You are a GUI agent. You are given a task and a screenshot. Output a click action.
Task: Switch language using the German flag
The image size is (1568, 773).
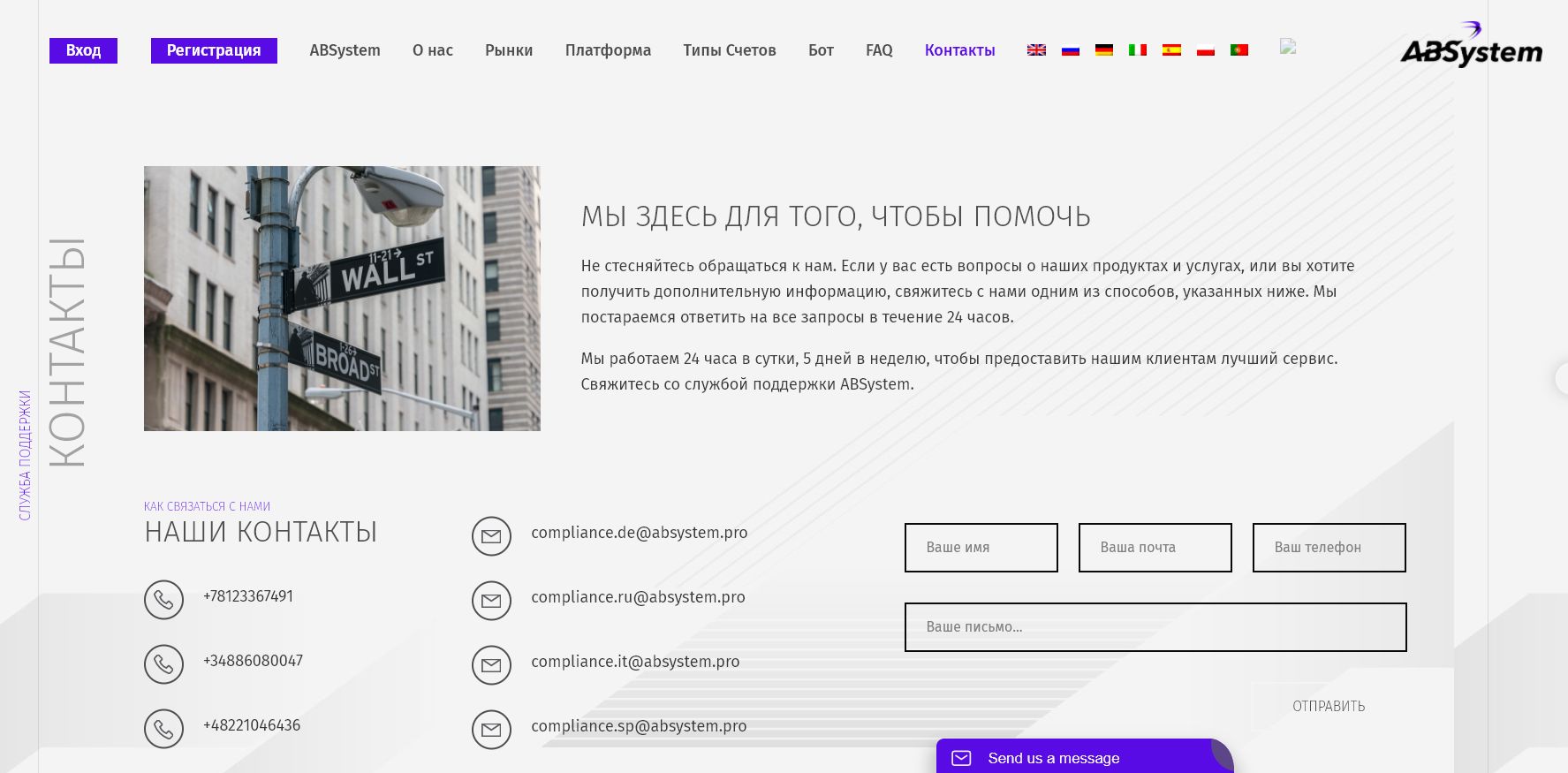1104,50
